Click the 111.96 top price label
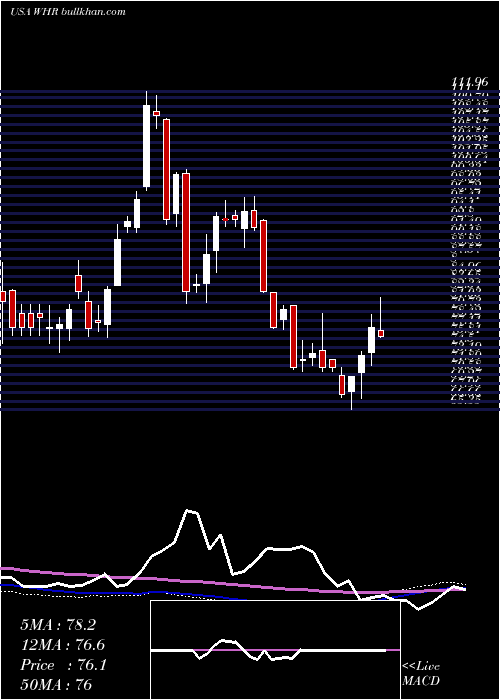 470,82
